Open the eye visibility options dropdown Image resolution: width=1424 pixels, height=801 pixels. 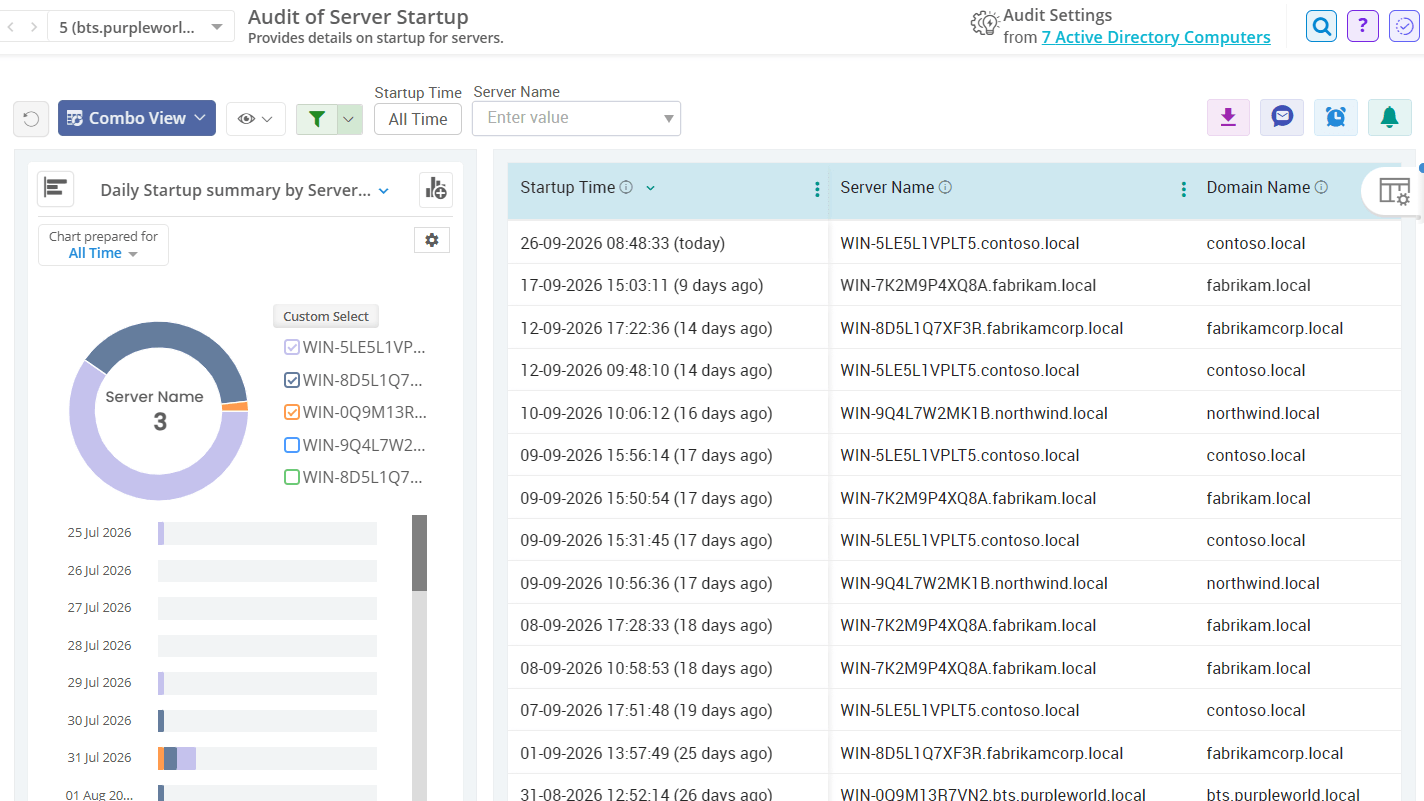(x=256, y=119)
